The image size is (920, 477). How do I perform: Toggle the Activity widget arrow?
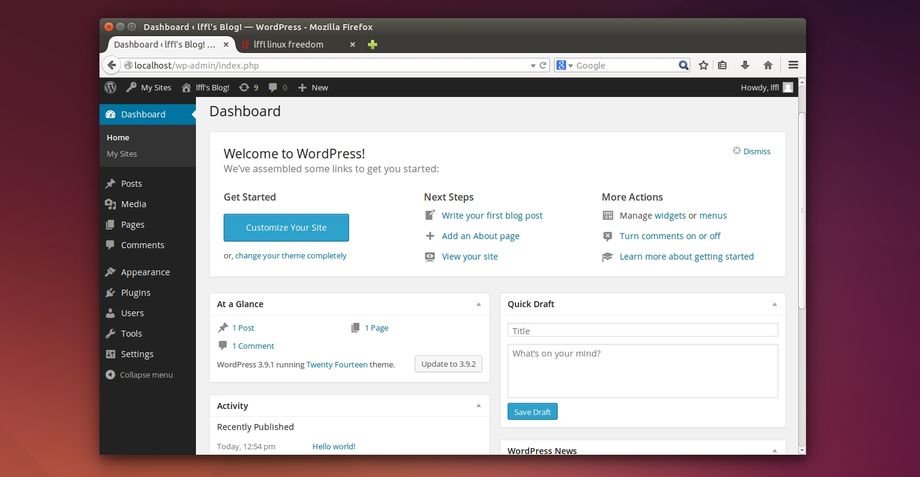pyautogui.click(x=479, y=406)
